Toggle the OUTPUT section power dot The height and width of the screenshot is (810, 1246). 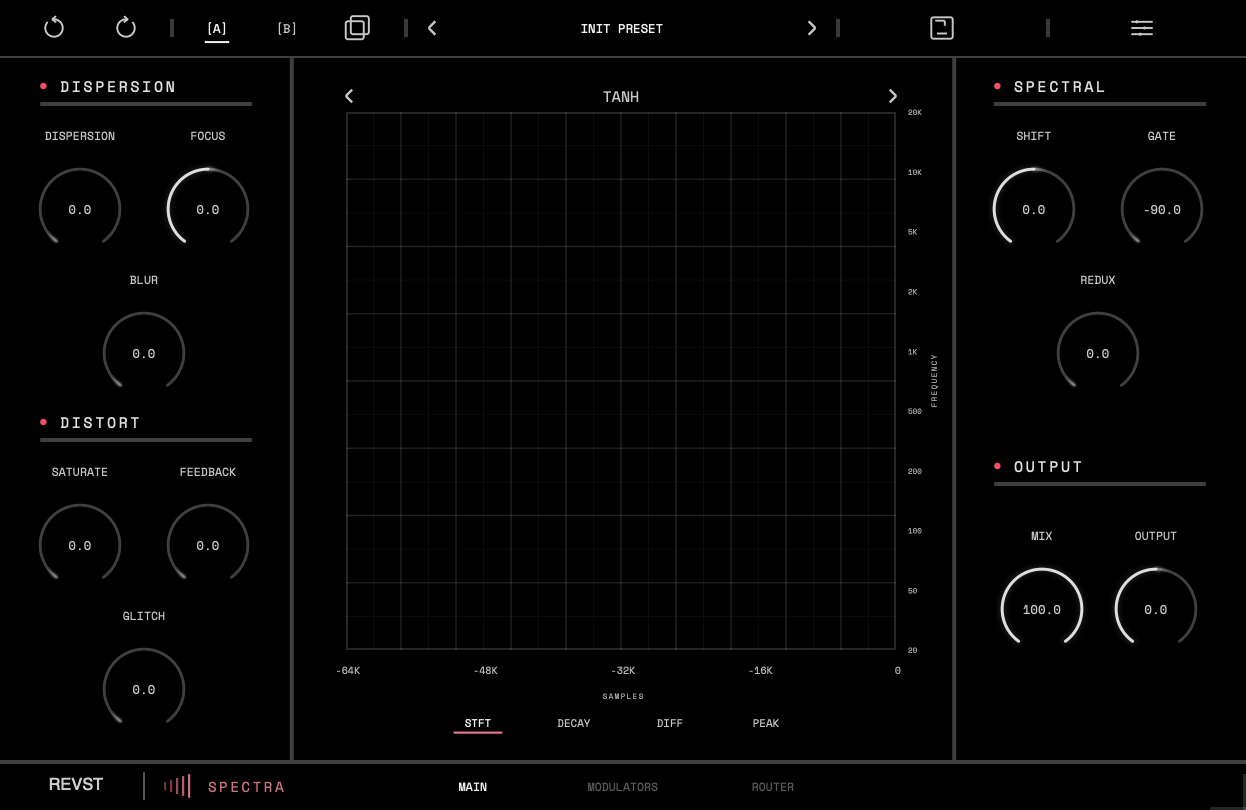click(998, 466)
